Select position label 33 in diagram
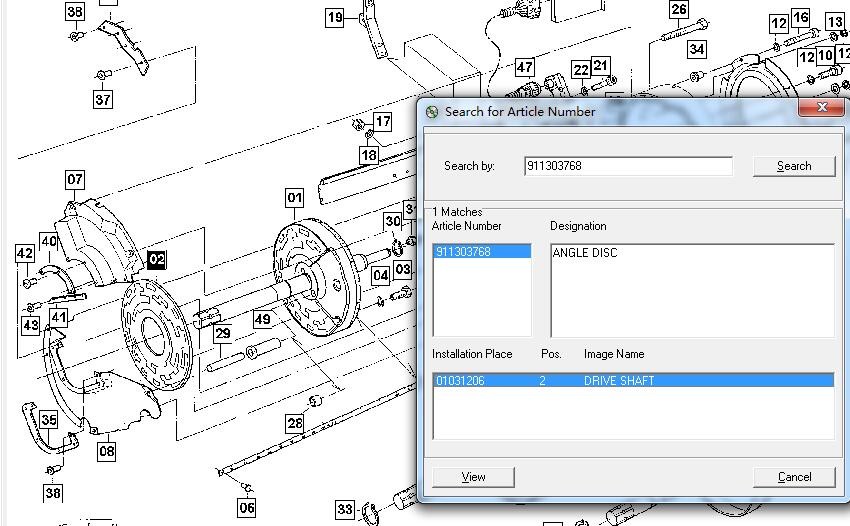 (x=345, y=509)
